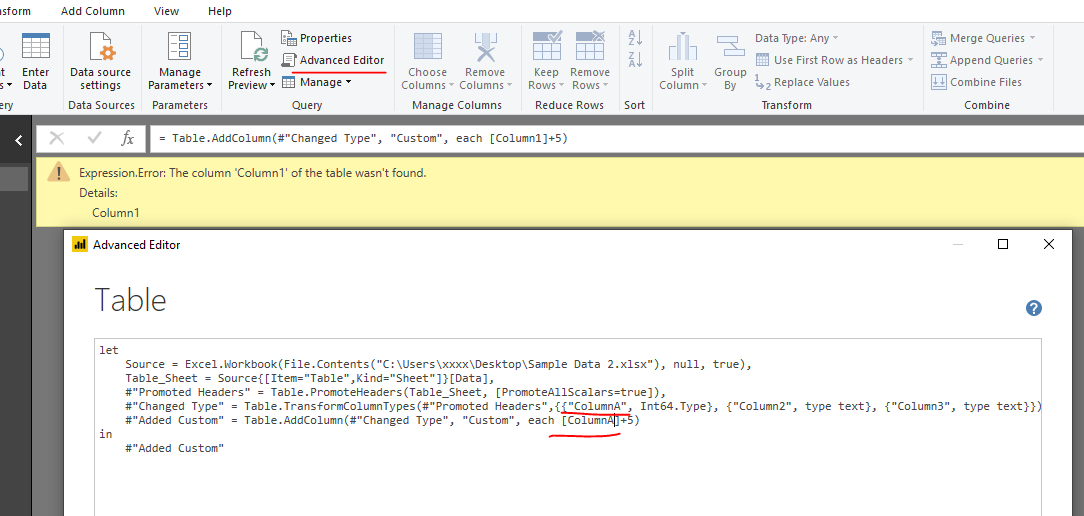Click the fx function icon
Image resolution: width=1084 pixels, height=516 pixels.
pos(128,138)
